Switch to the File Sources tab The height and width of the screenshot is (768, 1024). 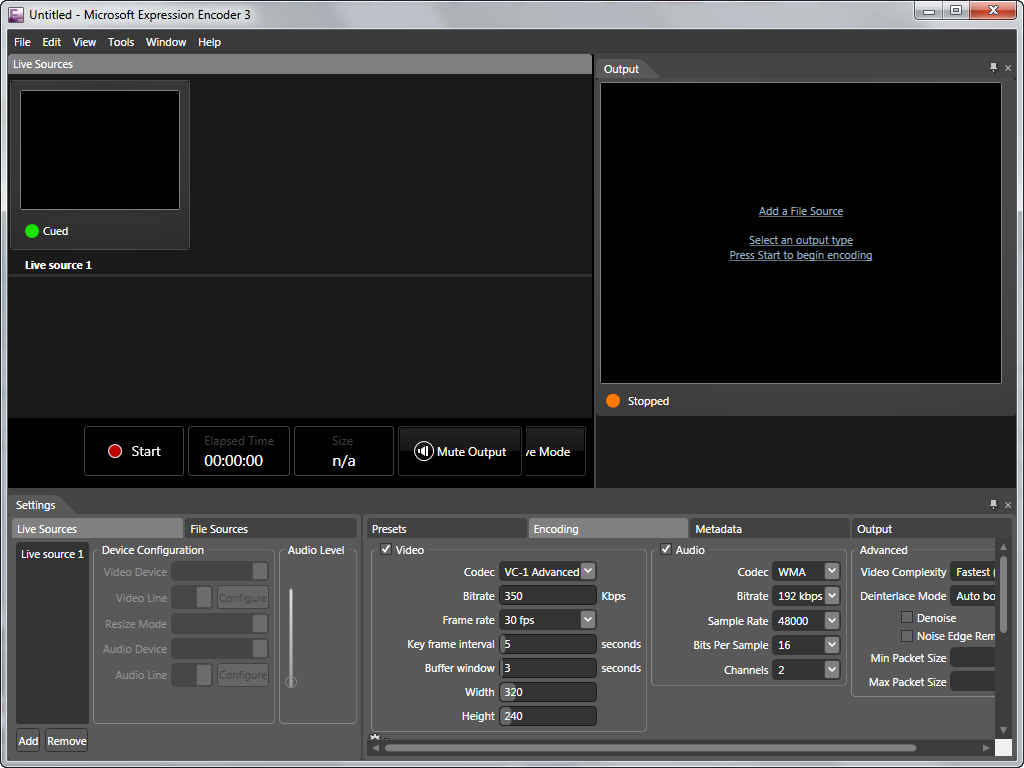(x=270, y=528)
